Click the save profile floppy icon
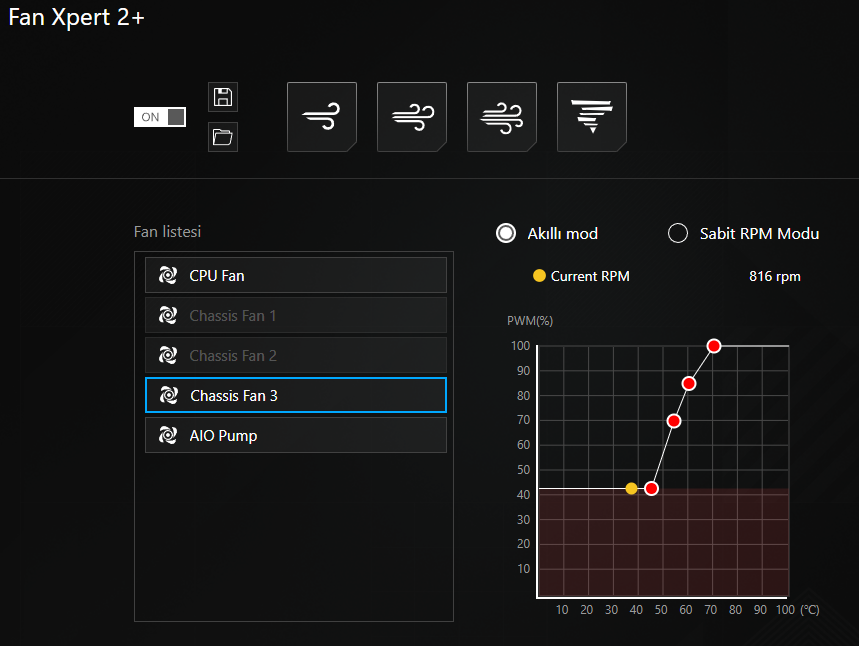Screen dimensions: 859x646 coord(223,97)
